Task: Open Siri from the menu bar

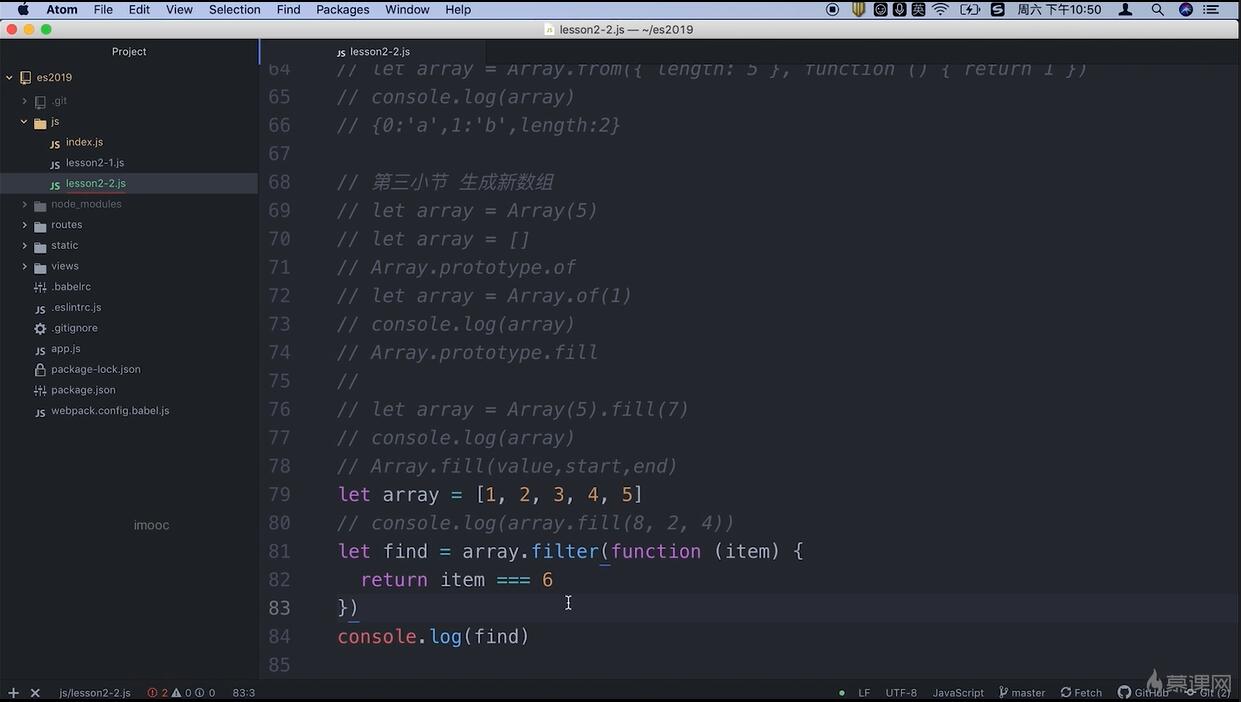Action: pyautogui.click(x=1186, y=9)
